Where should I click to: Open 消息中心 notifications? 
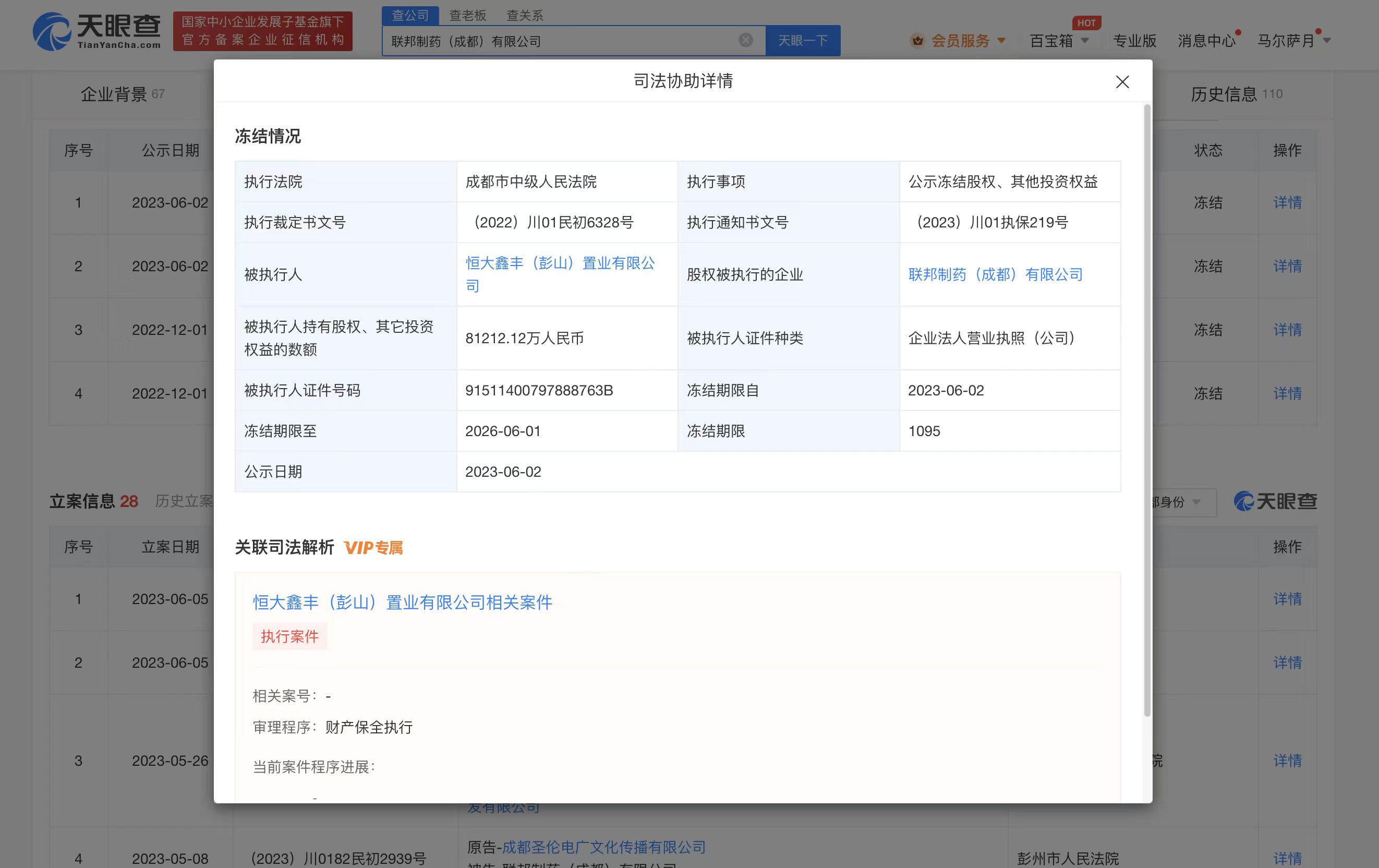pyautogui.click(x=1206, y=41)
